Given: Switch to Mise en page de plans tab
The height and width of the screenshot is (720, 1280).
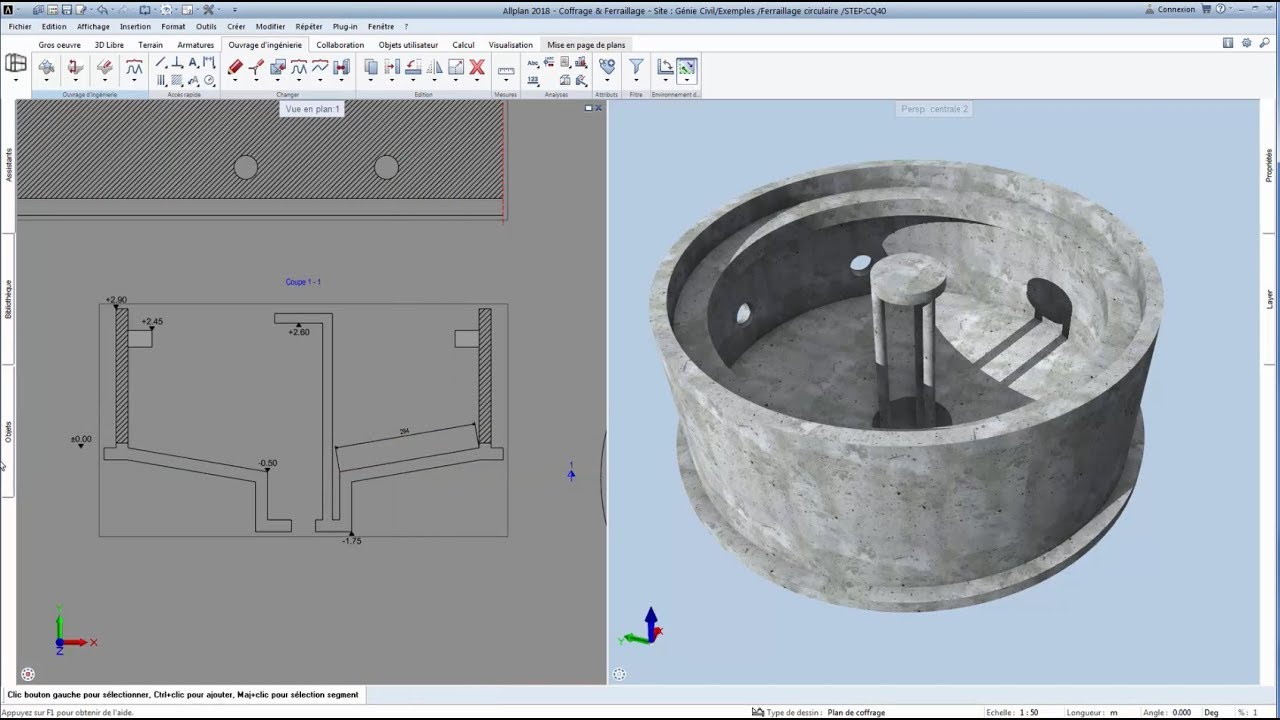Looking at the screenshot, I should pos(586,45).
